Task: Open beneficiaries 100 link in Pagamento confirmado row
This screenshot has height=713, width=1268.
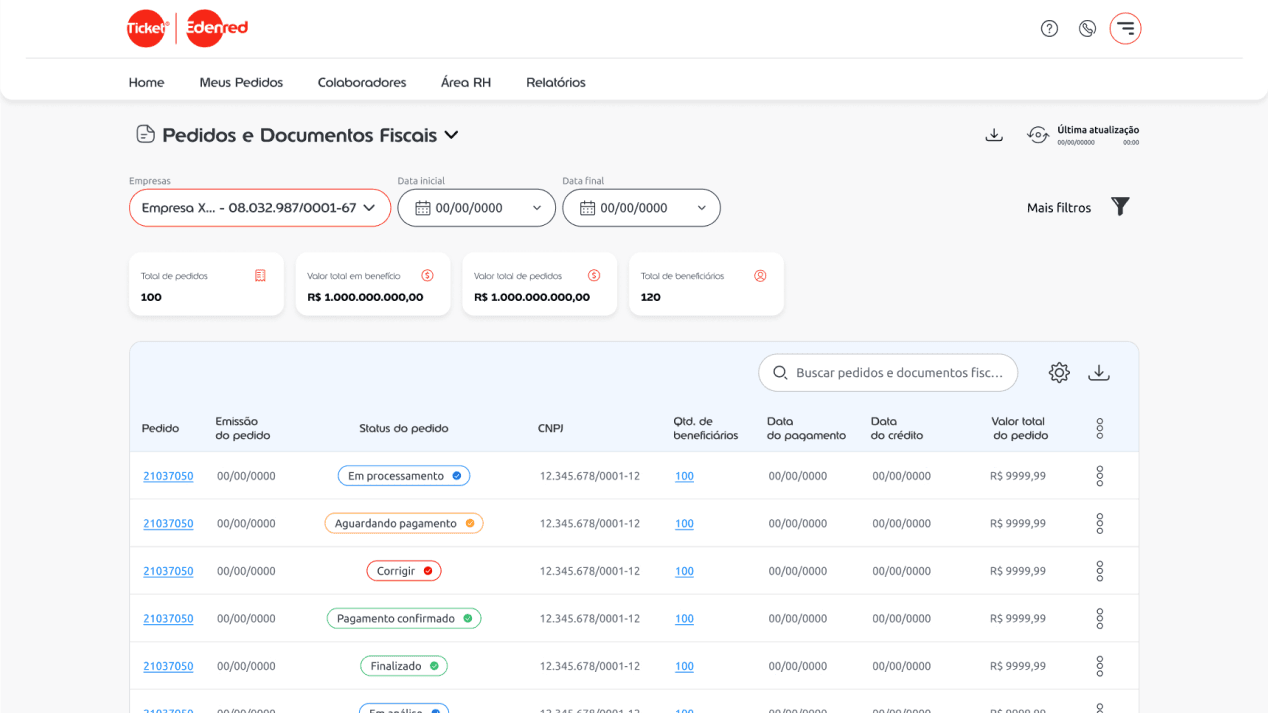Action: click(684, 618)
